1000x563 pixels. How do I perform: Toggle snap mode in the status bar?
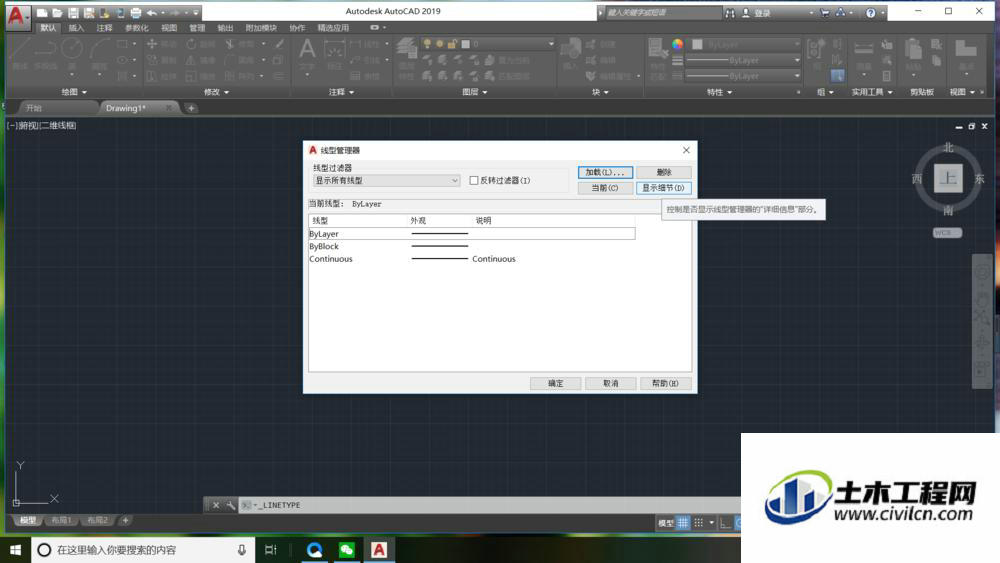pos(699,523)
